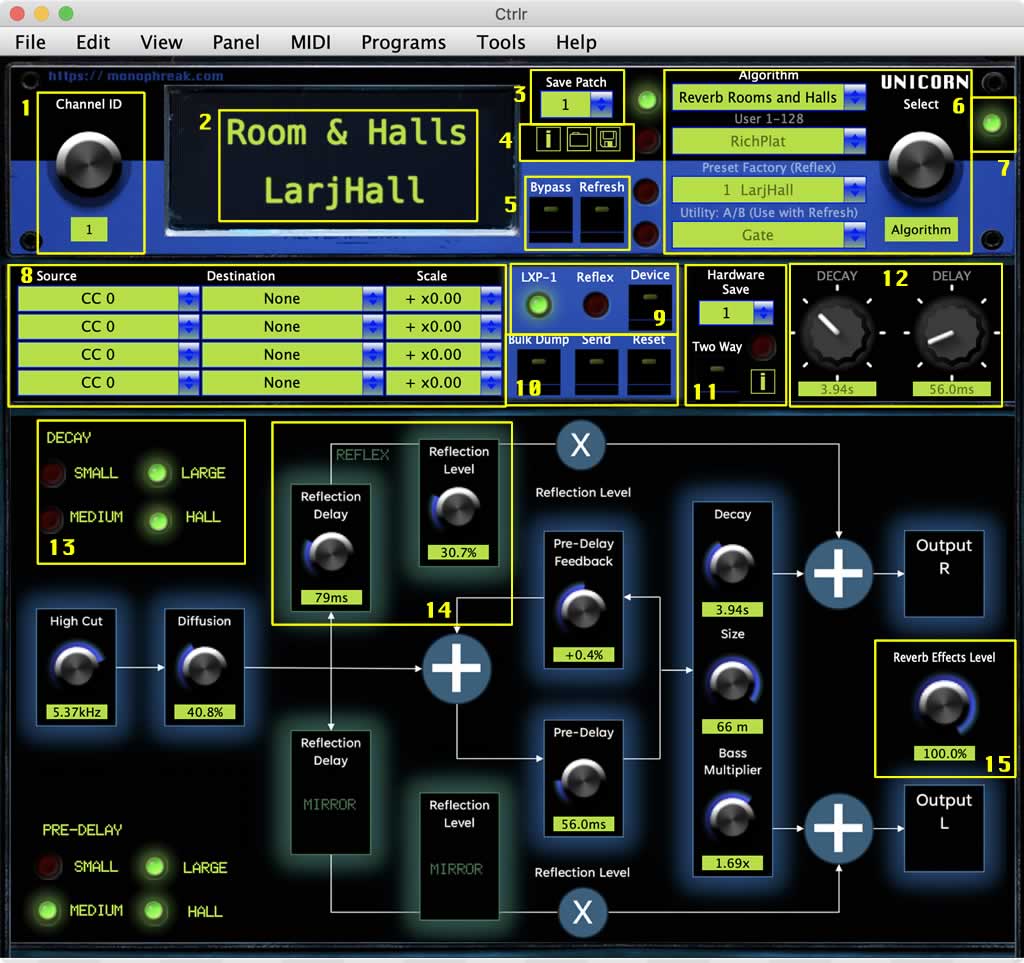
Task: Save patch with the floppy disk icon
Action: [x=608, y=140]
